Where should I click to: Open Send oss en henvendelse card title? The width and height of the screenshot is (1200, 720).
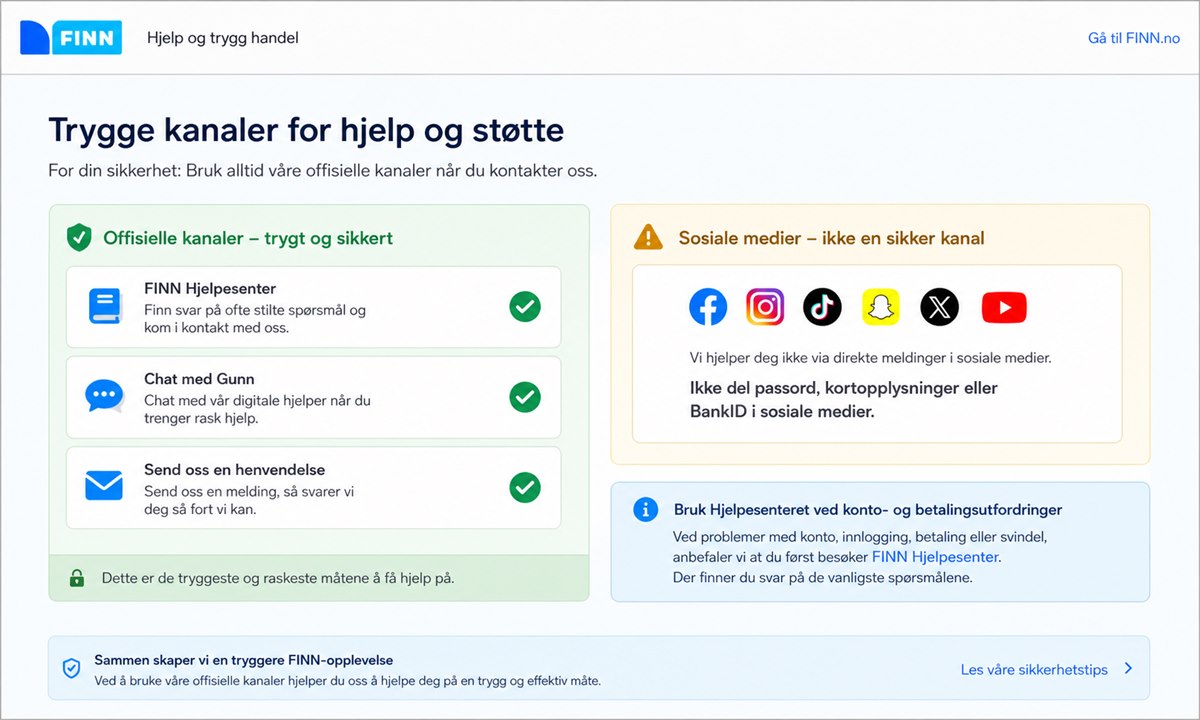pyautogui.click(x=234, y=470)
